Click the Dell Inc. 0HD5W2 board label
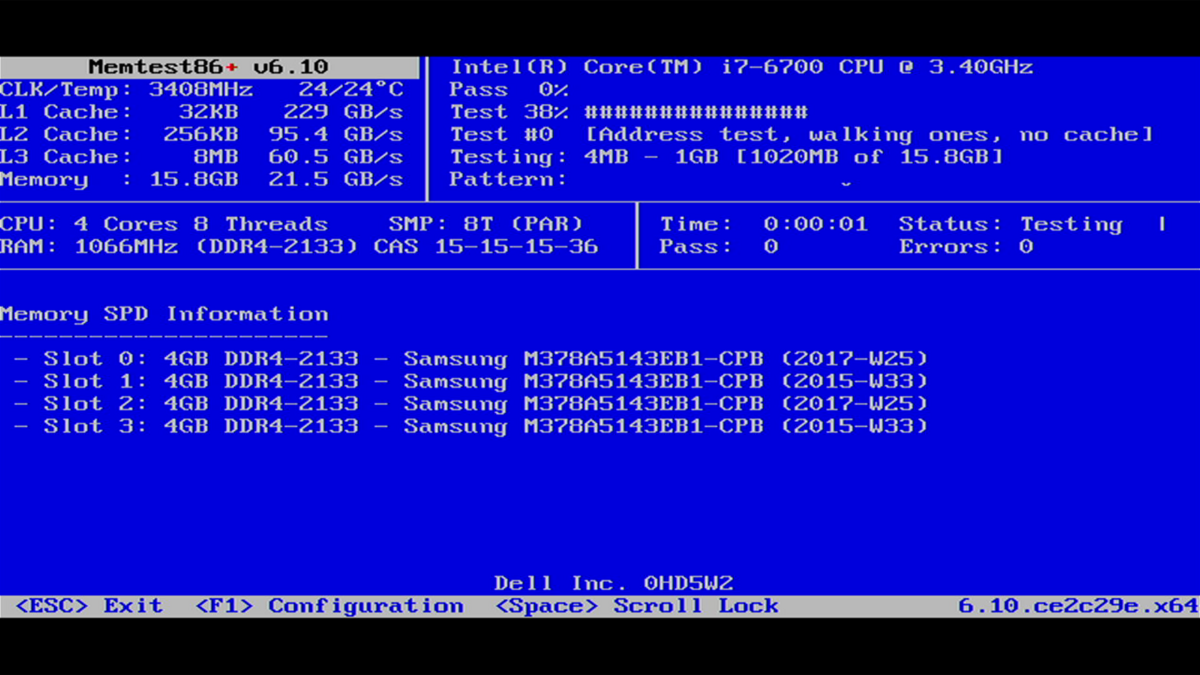This screenshot has height=675, width=1200. coord(614,583)
